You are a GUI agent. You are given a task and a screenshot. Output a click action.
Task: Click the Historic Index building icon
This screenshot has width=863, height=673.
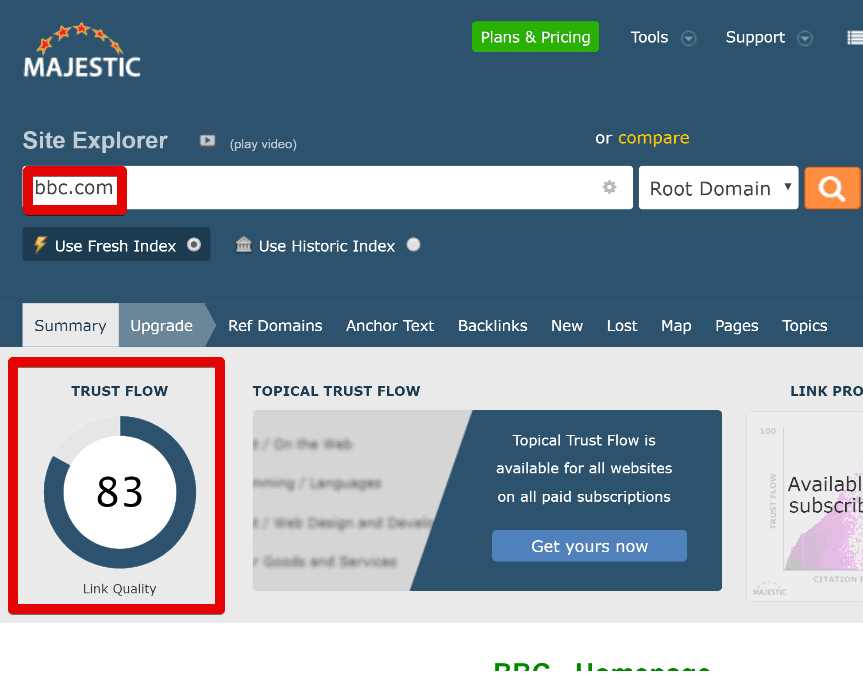[243, 245]
